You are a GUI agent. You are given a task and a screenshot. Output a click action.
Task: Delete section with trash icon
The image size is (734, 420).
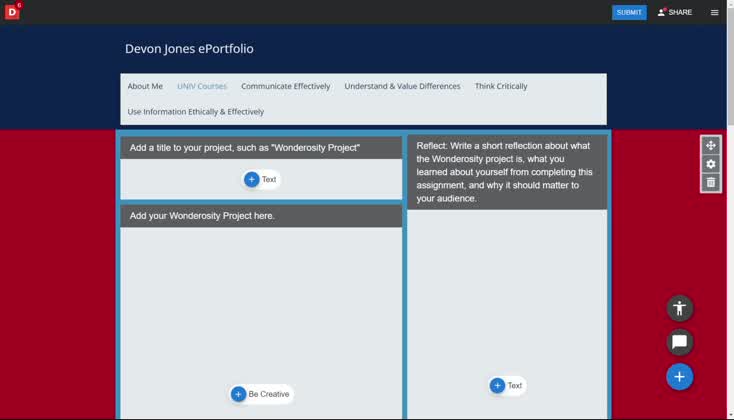coord(711,182)
